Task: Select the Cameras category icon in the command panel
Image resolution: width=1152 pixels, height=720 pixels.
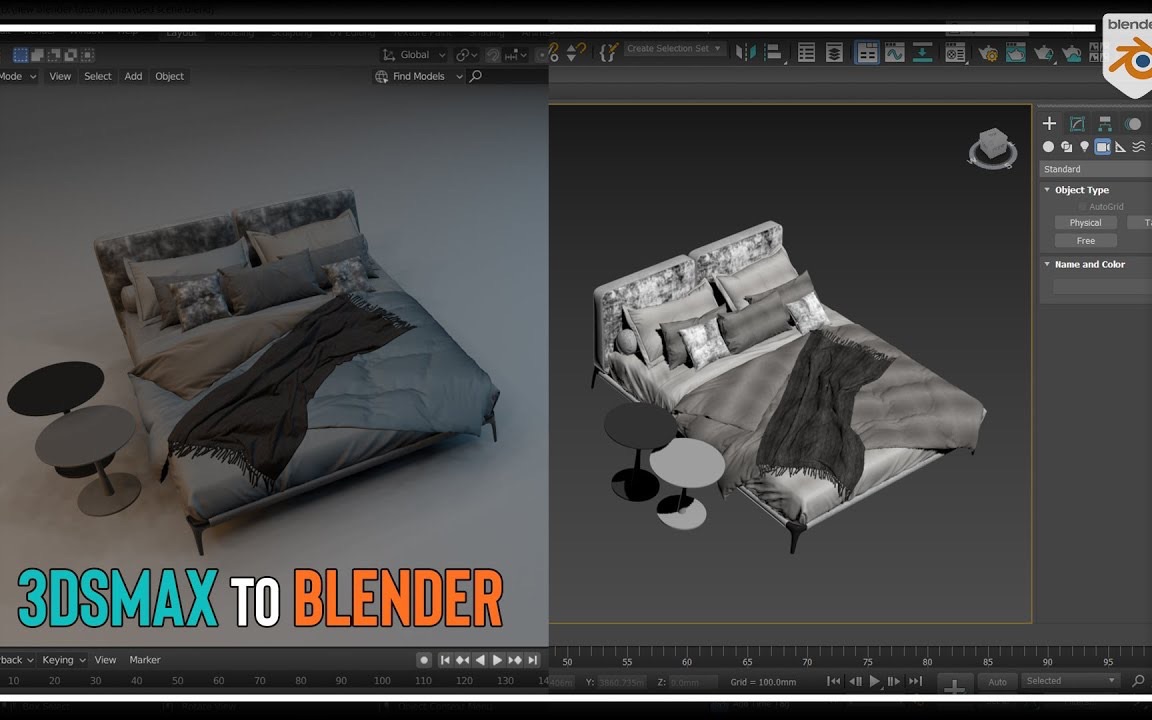Action: click(x=1103, y=147)
